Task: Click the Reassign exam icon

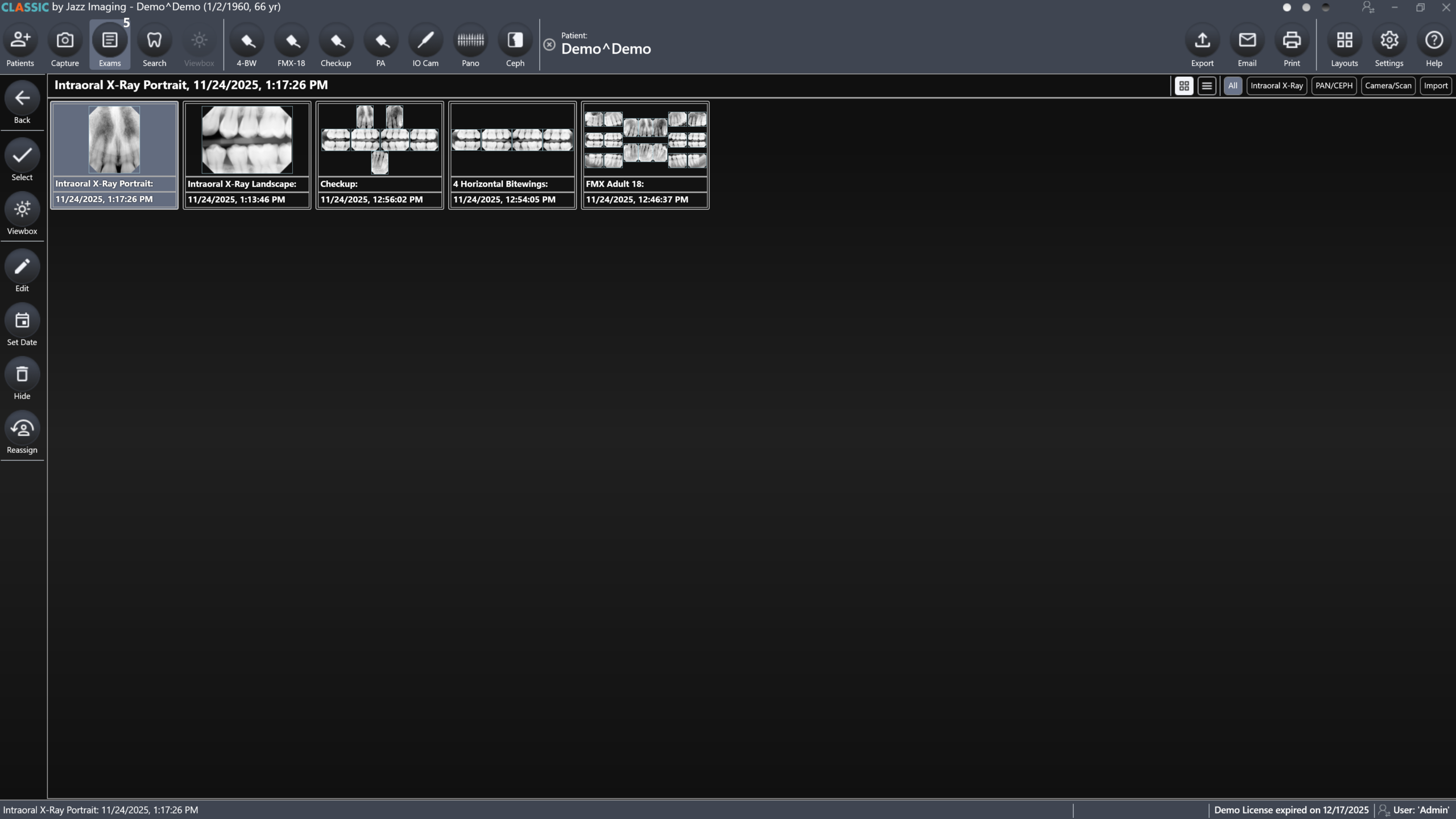Action: pos(22,429)
